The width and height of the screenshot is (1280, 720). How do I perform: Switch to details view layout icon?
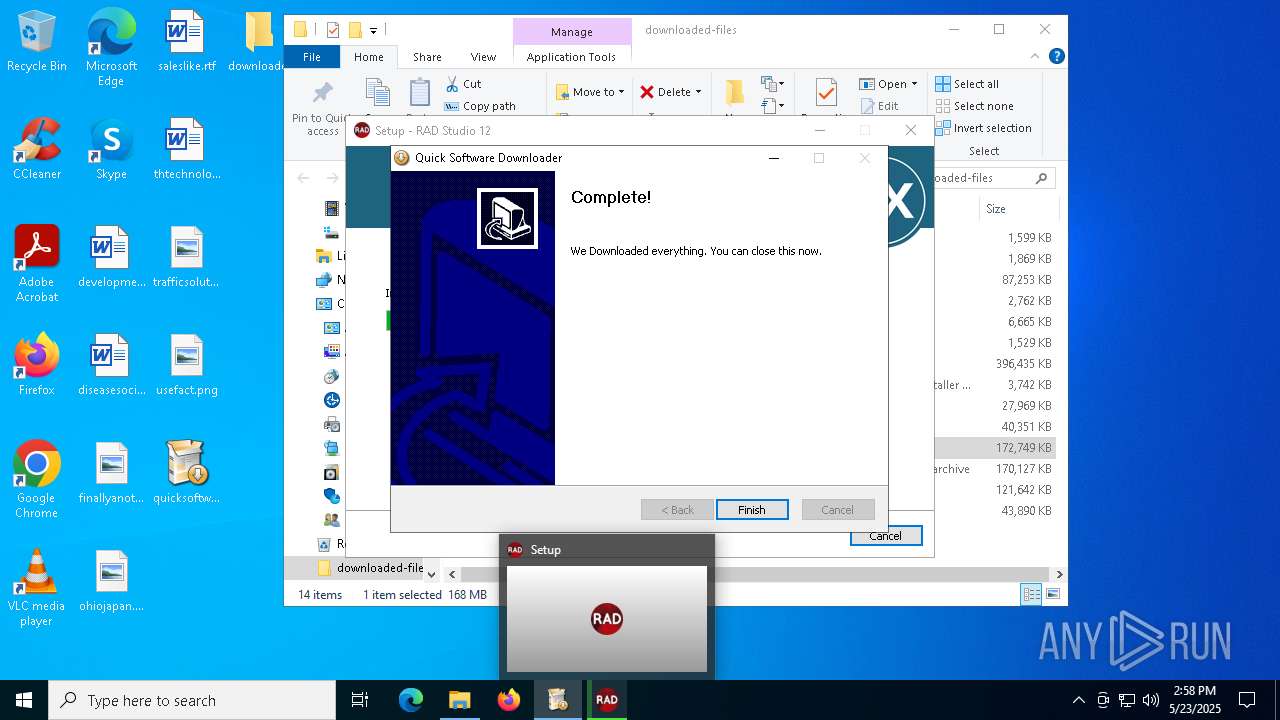(x=1031, y=594)
